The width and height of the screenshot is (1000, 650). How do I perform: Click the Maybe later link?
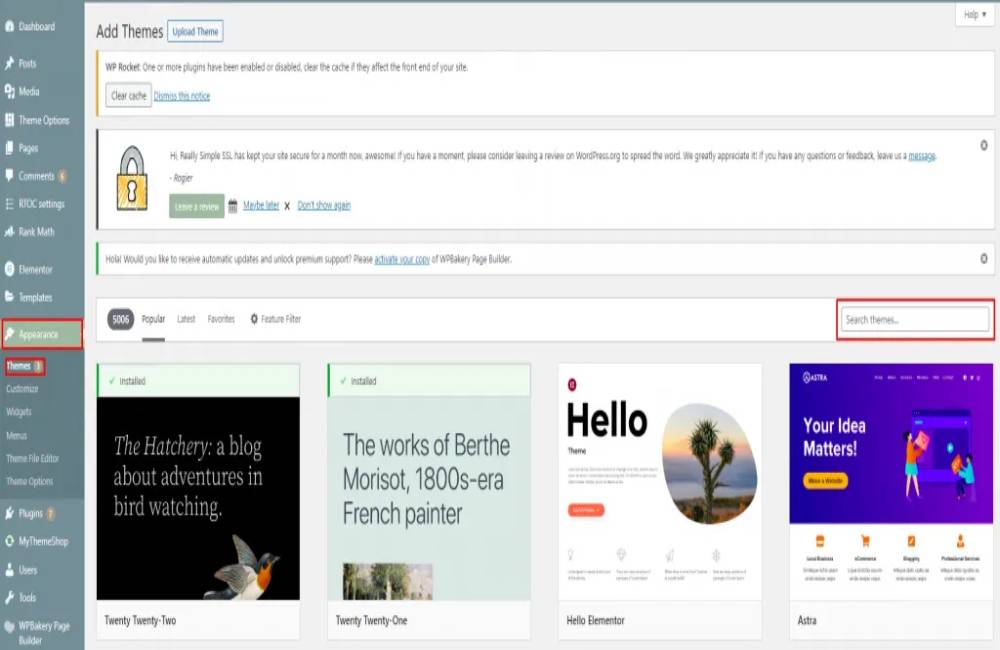click(x=261, y=205)
